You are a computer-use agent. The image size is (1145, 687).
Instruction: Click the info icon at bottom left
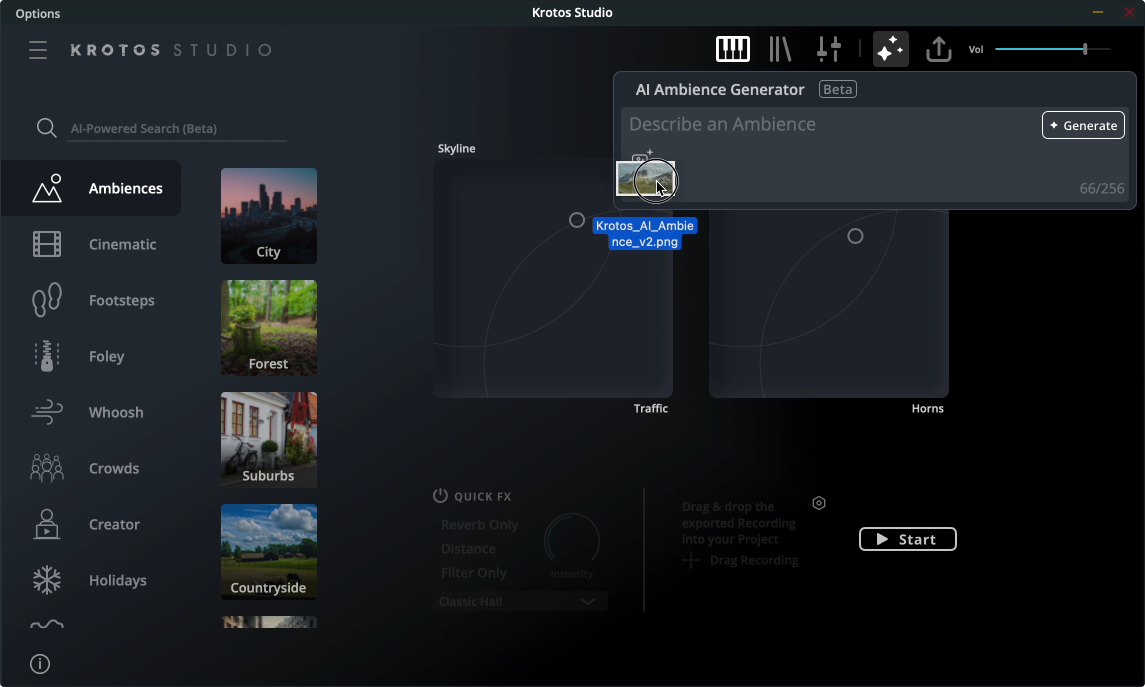[40, 664]
